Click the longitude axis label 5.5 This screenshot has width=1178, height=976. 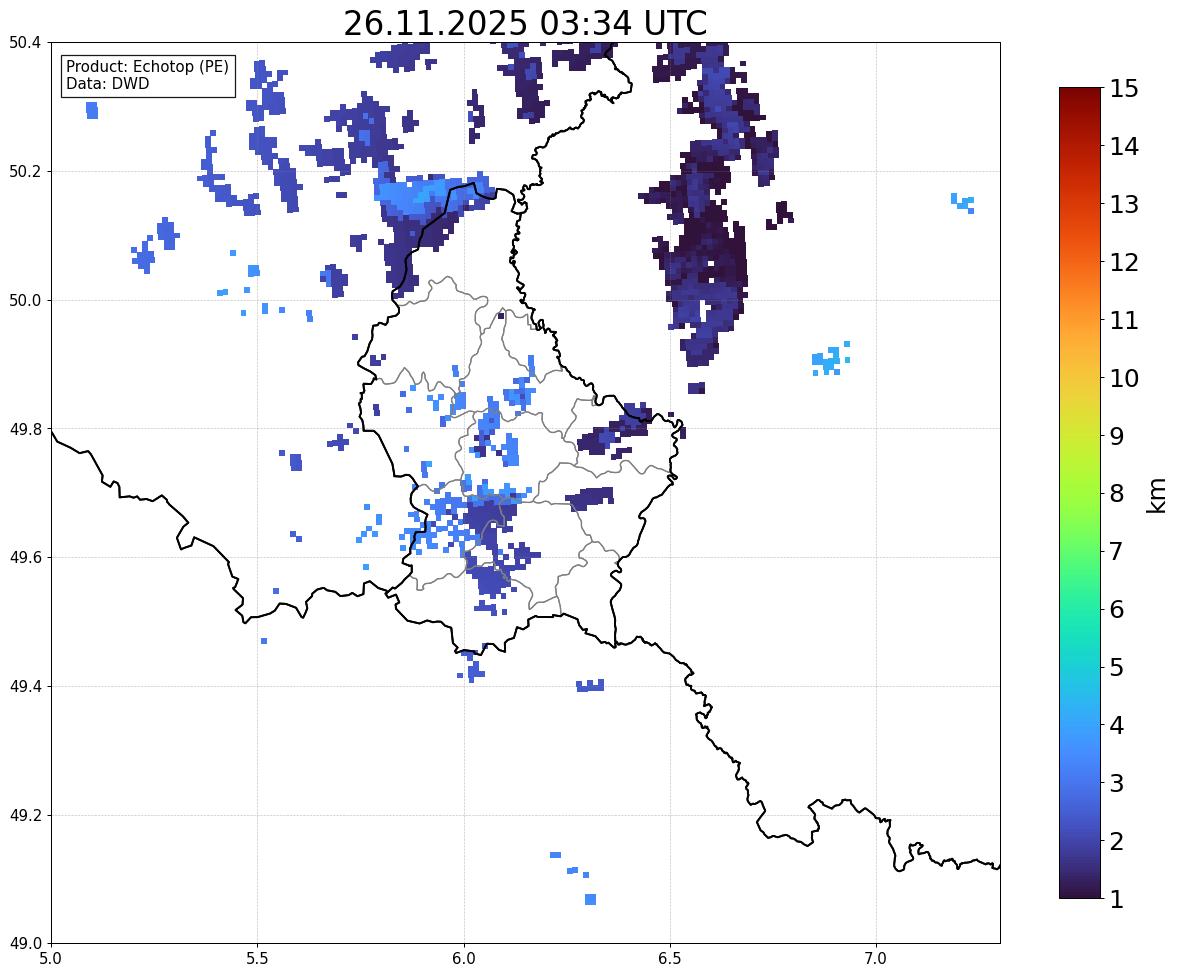pos(258,959)
